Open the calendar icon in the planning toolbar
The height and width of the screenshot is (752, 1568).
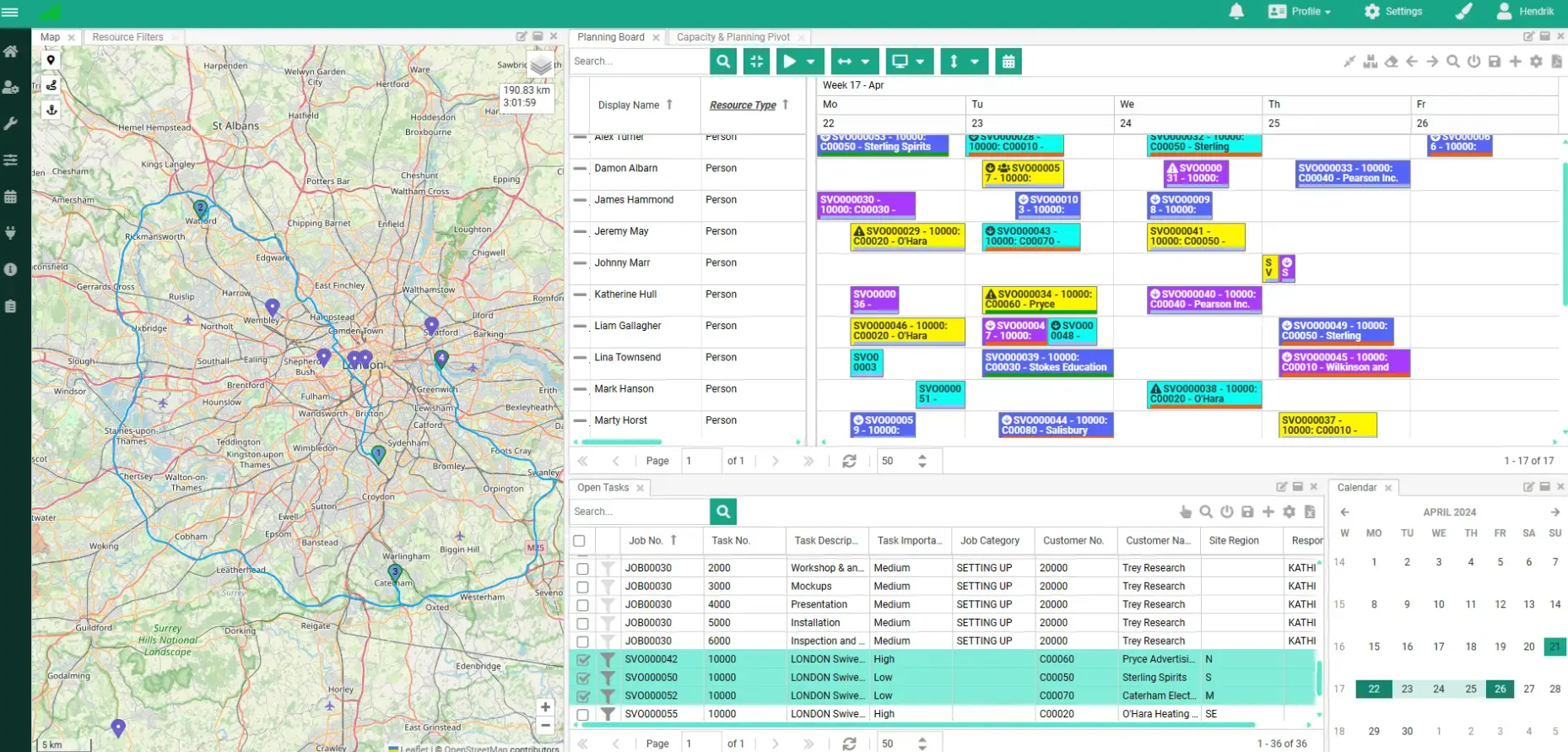pos(1008,62)
